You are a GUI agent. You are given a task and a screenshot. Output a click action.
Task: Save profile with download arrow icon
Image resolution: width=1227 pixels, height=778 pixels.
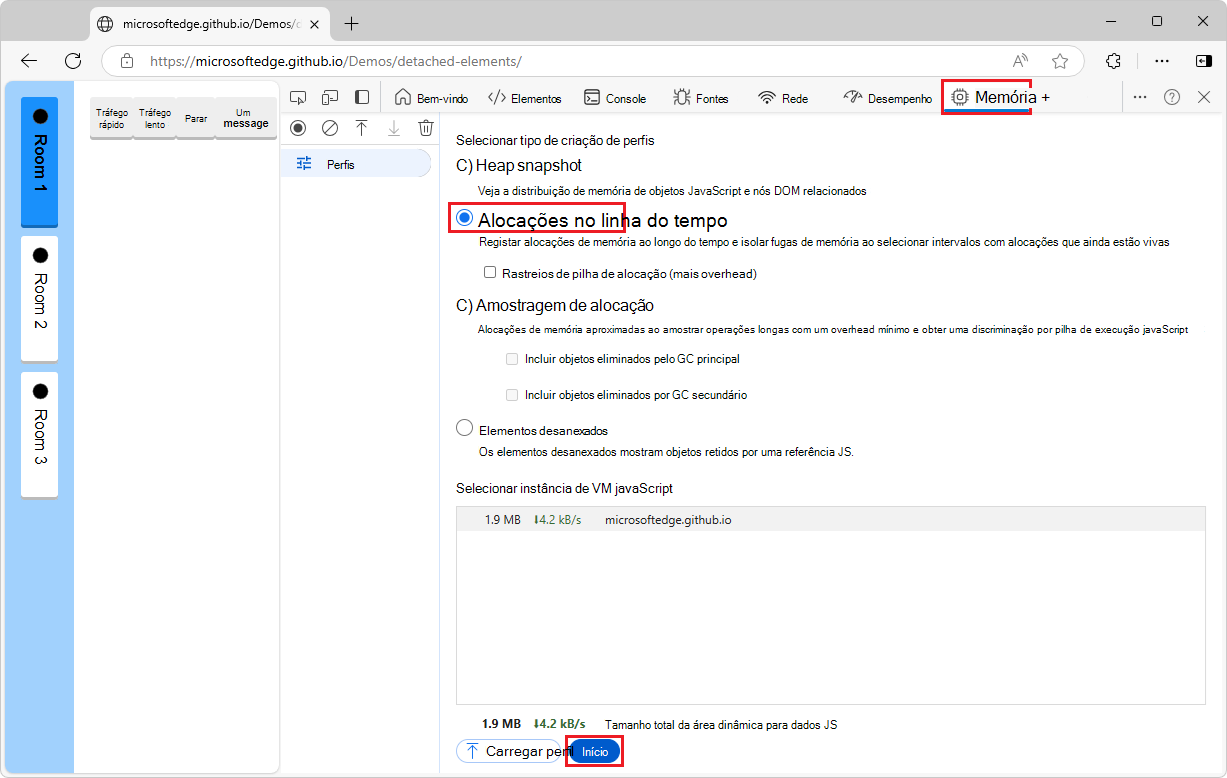click(x=394, y=128)
